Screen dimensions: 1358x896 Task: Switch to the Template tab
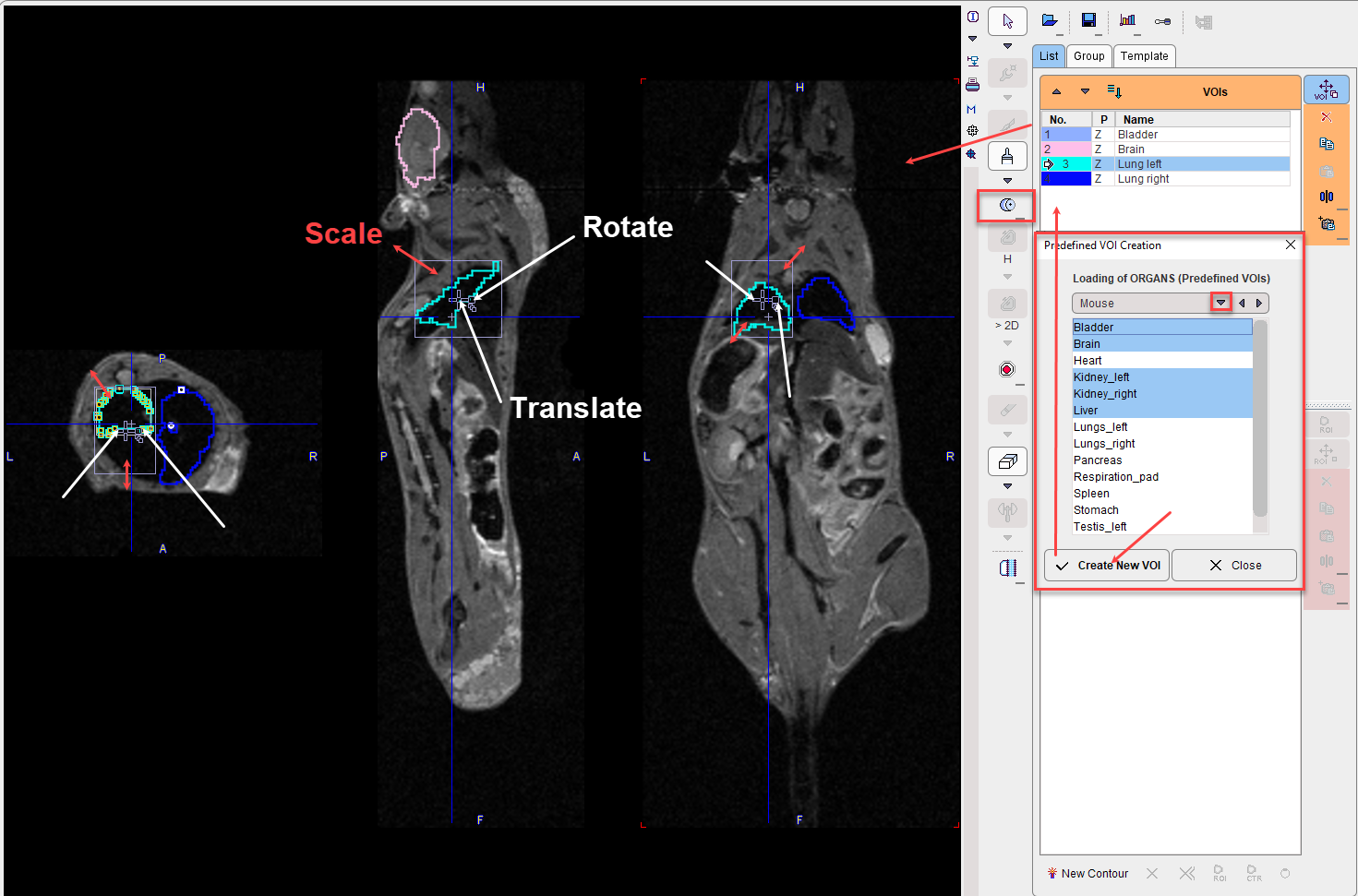(1144, 56)
